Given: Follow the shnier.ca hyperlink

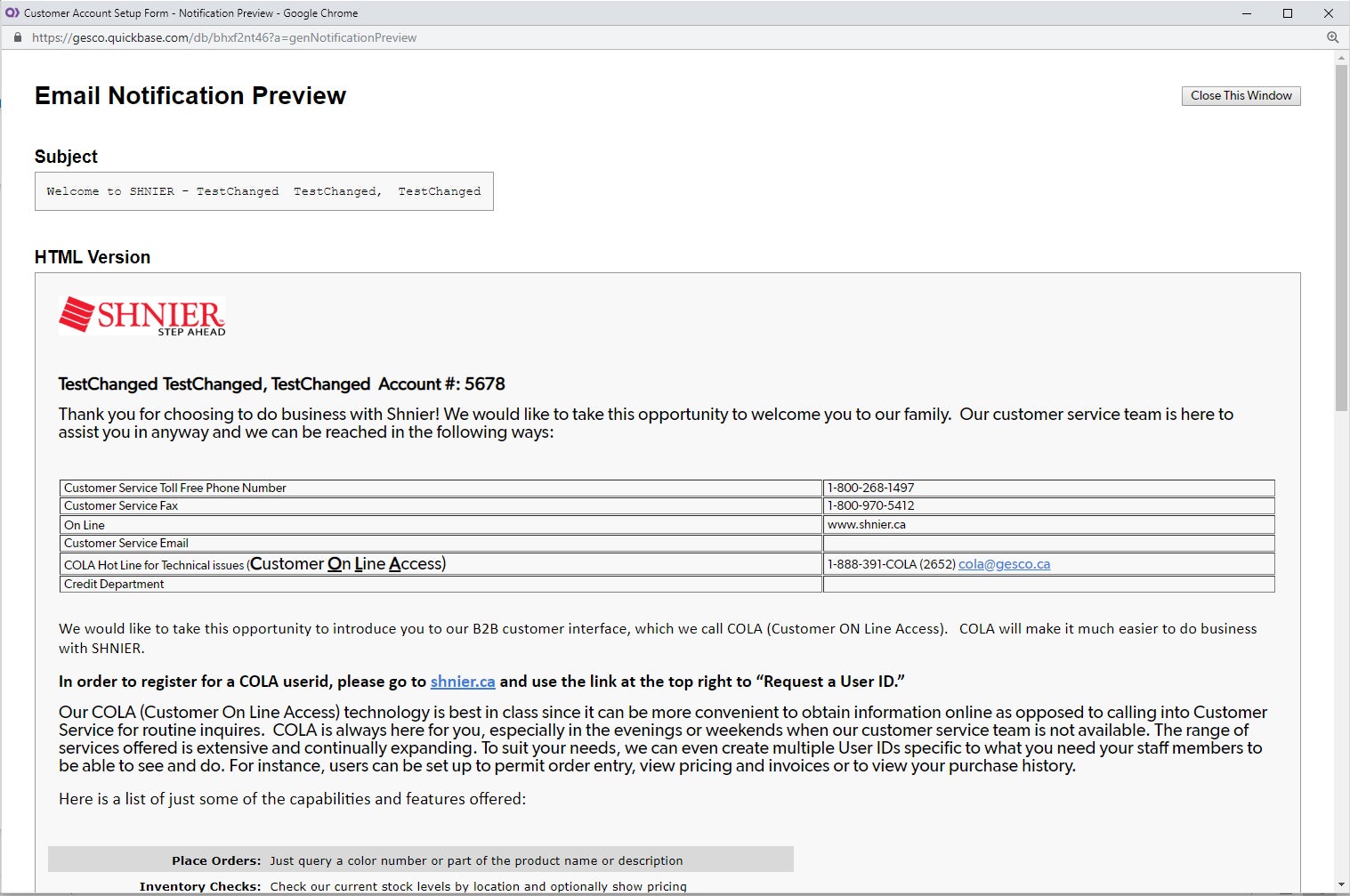Looking at the screenshot, I should tap(463, 682).
